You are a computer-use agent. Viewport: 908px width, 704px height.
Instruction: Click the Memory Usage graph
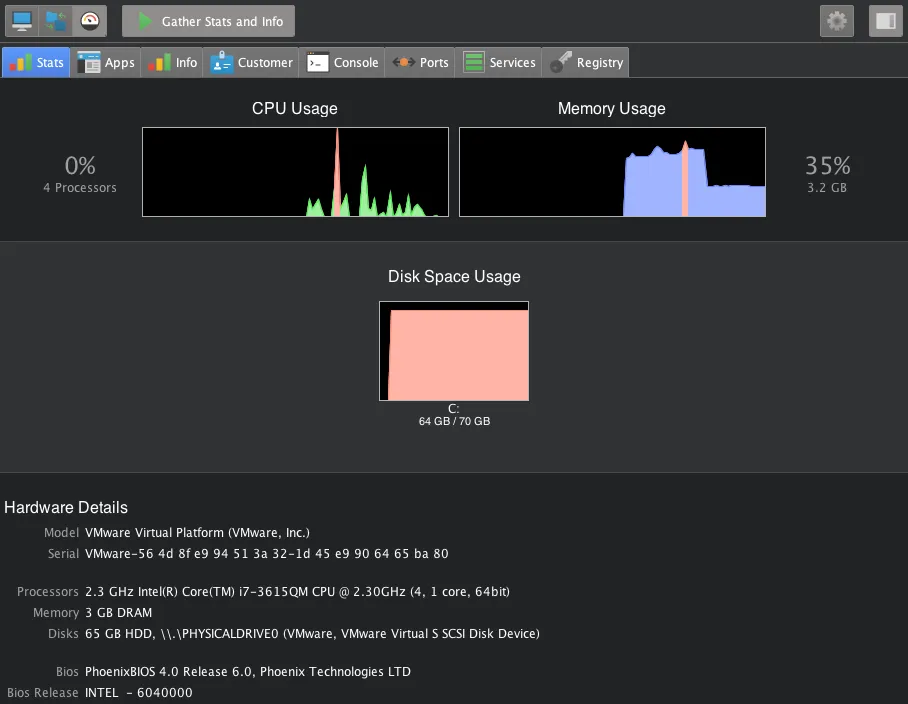point(611,171)
